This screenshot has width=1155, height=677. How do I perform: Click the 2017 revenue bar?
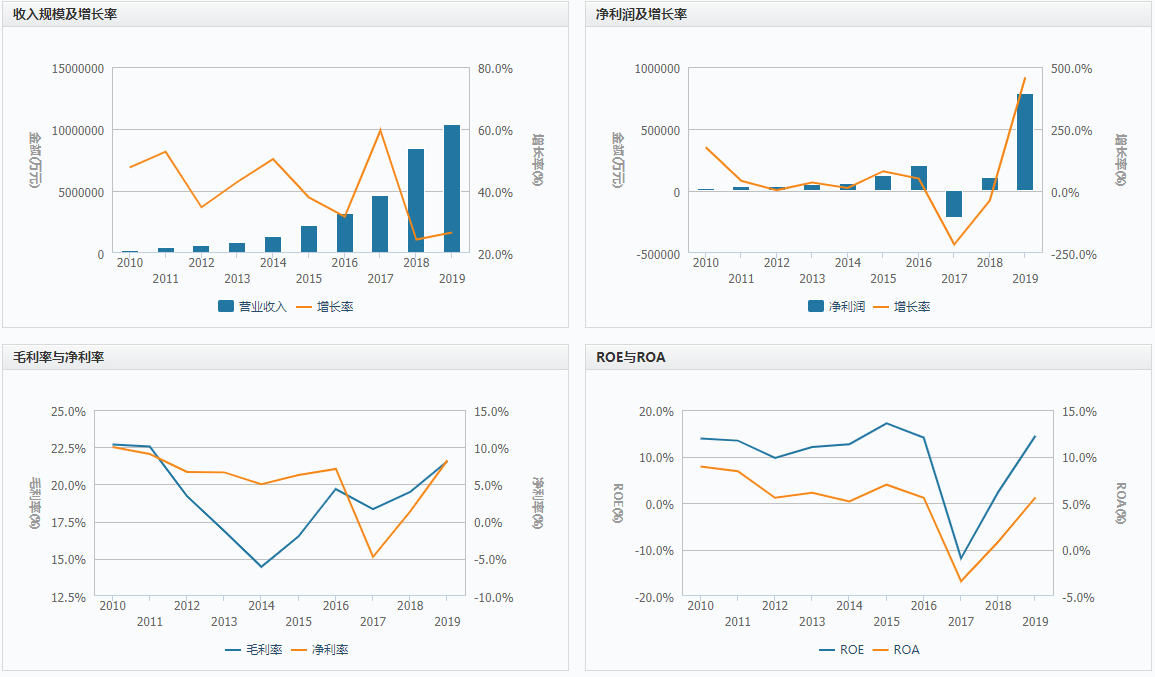(380, 225)
